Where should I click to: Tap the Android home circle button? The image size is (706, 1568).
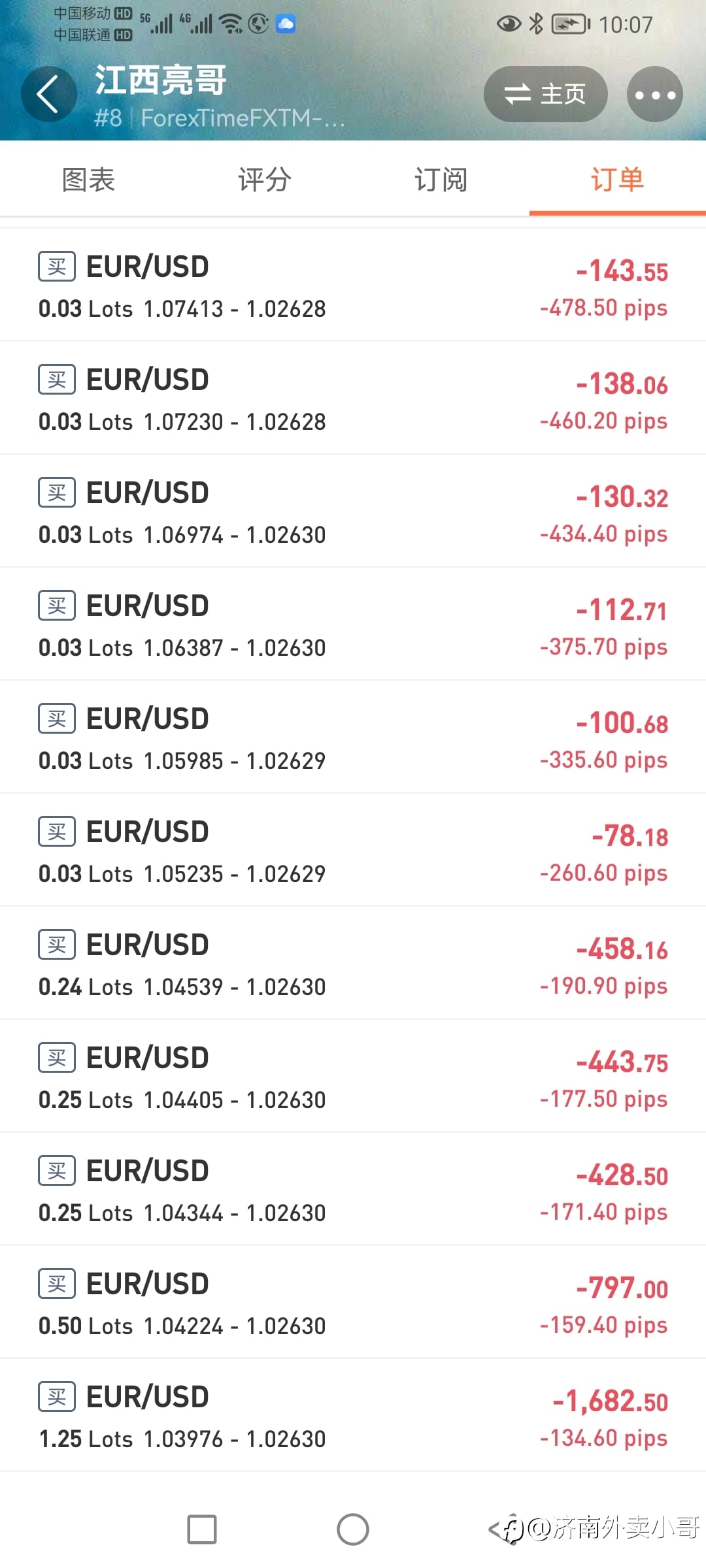point(353,1529)
